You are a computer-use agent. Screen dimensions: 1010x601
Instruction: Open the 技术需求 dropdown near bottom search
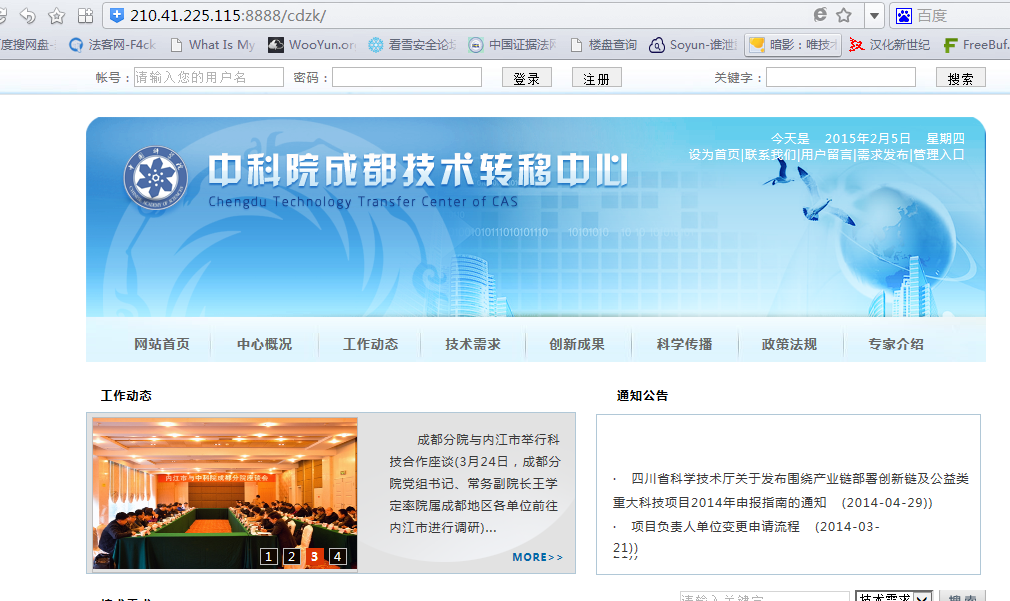point(894,596)
